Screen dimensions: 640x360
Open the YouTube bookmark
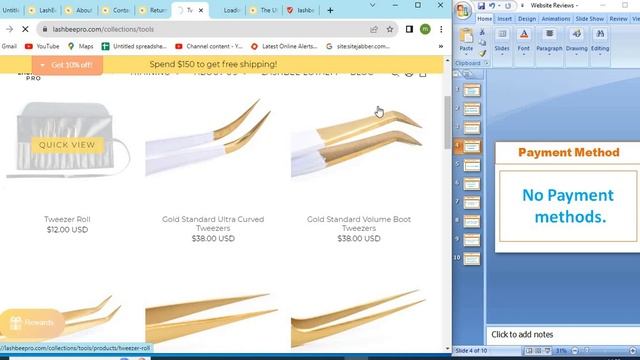click(42, 47)
